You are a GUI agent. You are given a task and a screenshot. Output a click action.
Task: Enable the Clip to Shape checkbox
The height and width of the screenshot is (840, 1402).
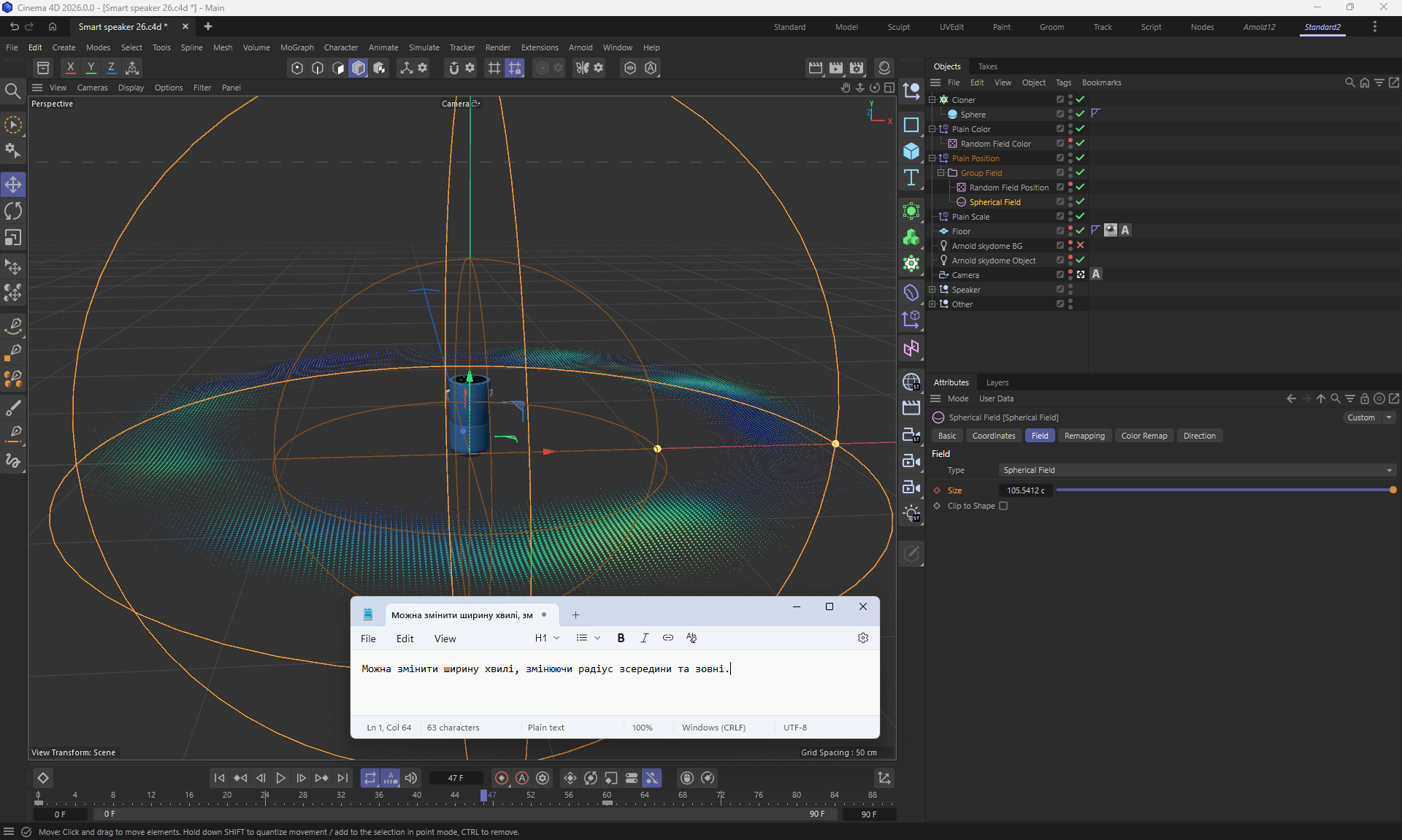[x=1003, y=506]
